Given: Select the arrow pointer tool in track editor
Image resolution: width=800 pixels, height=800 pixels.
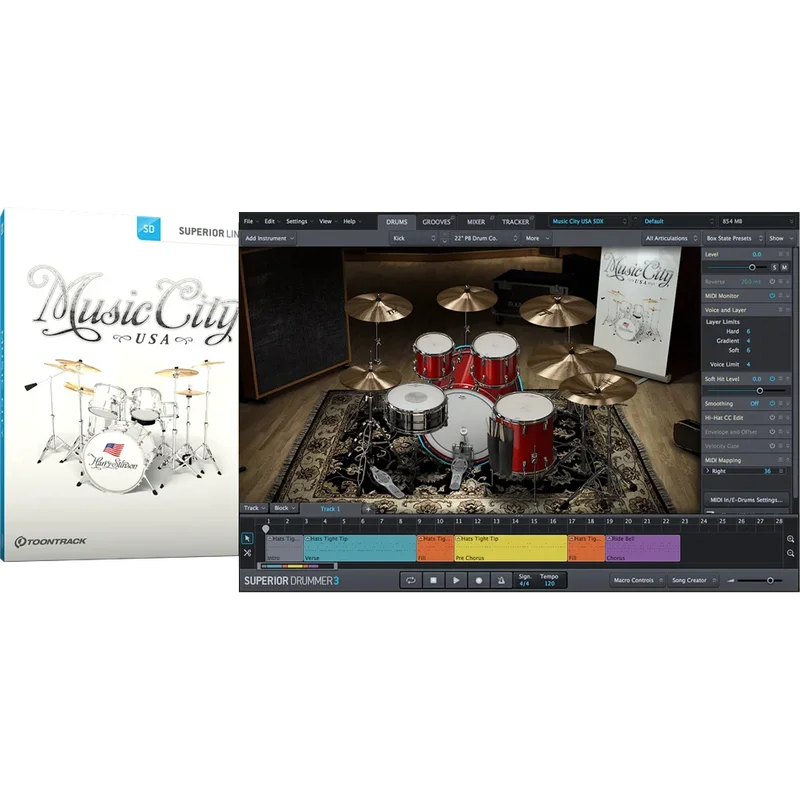Looking at the screenshot, I should coord(247,538).
